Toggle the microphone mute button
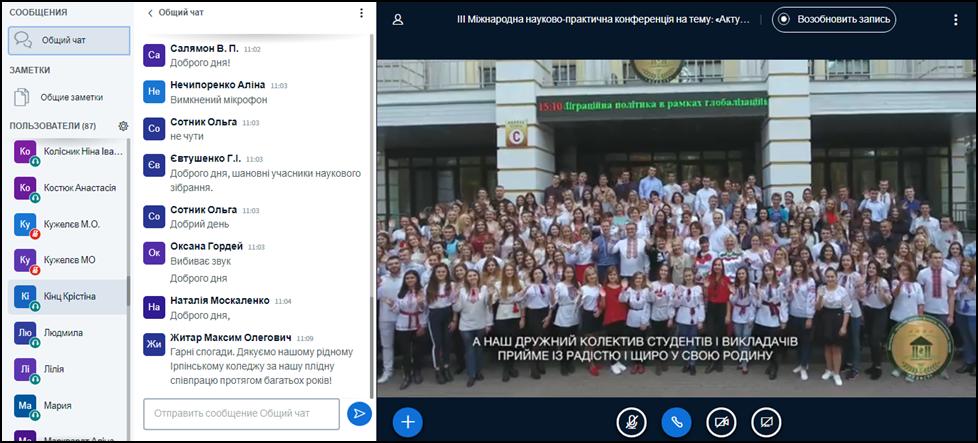This screenshot has height=443, width=978. coord(632,422)
